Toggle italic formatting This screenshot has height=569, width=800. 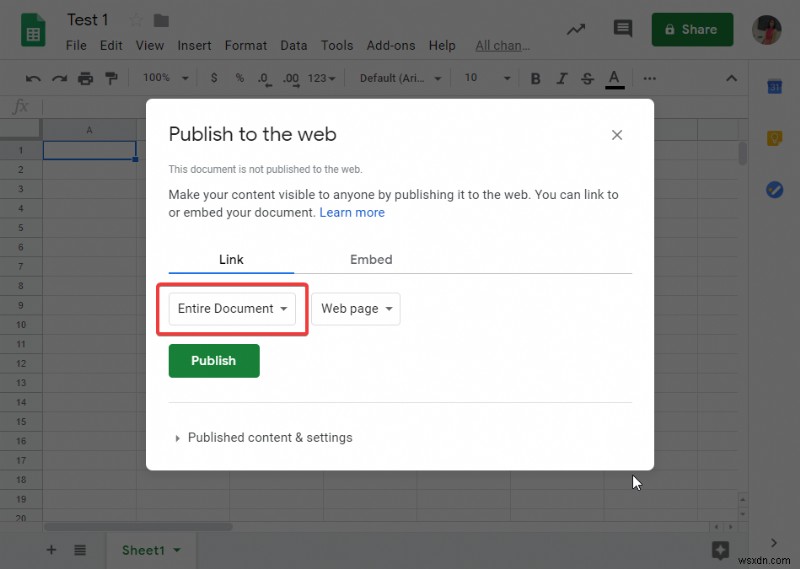pyautogui.click(x=562, y=78)
